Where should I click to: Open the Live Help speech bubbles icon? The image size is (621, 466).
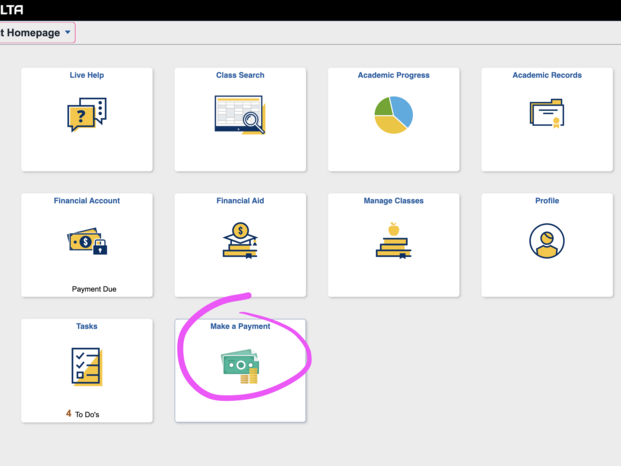(87, 114)
